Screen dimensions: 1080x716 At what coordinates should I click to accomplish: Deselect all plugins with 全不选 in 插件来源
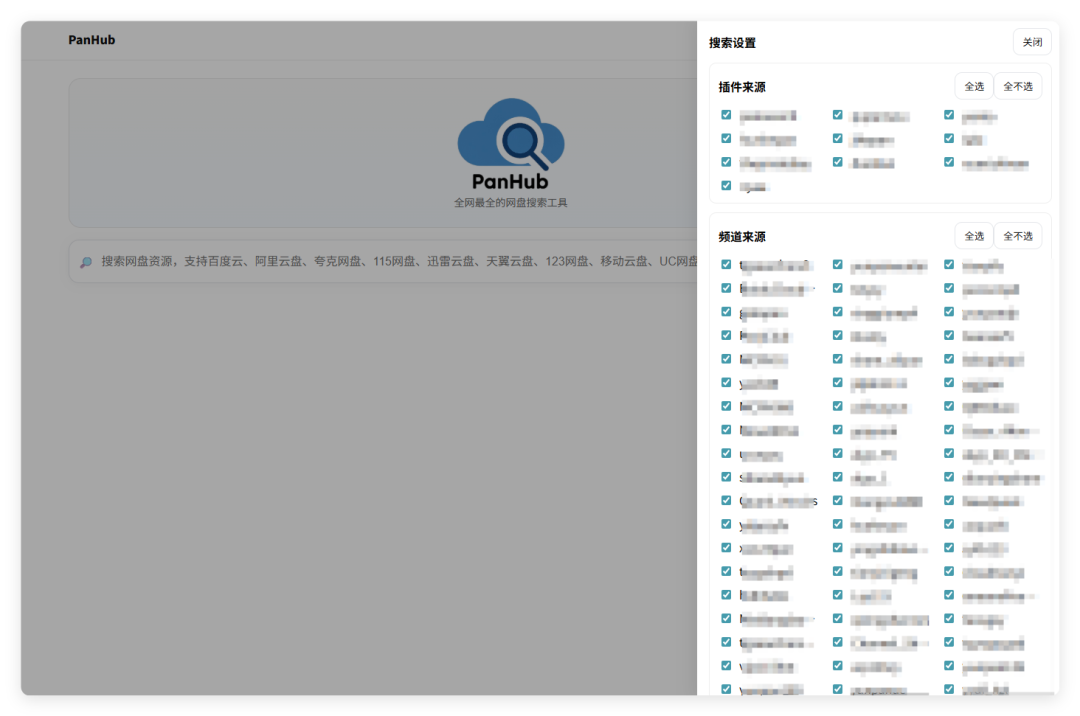(x=1017, y=87)
